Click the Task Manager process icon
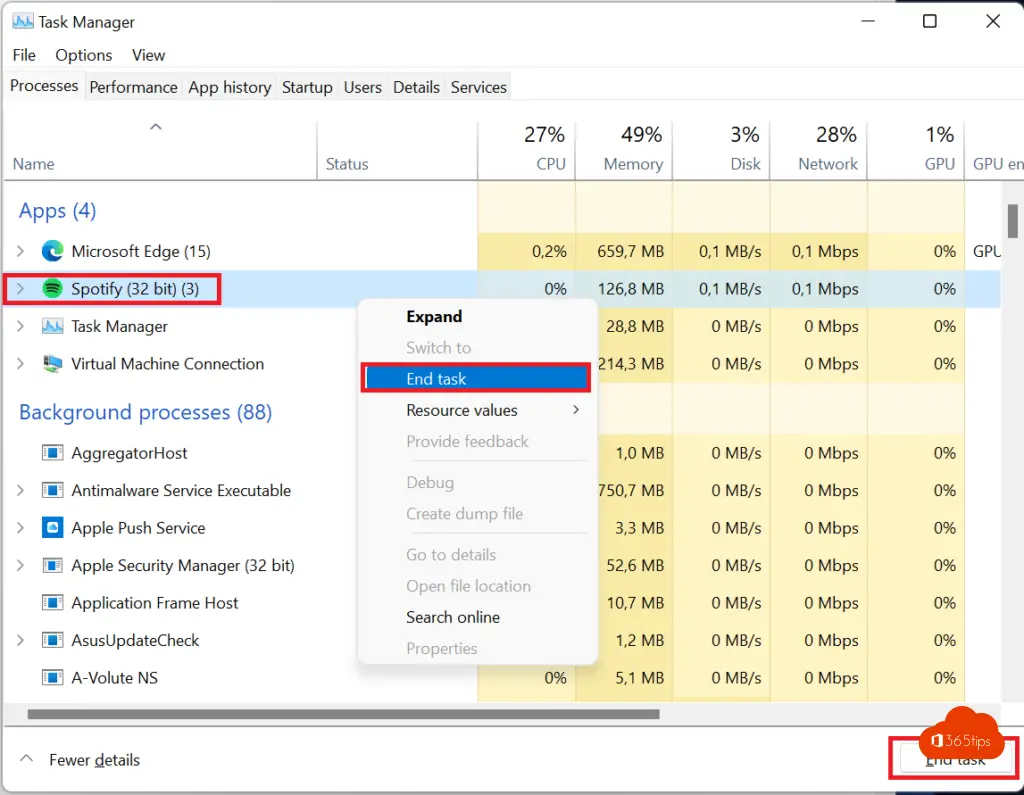The height and width of the screenshot is (795, 1024). 52,327
